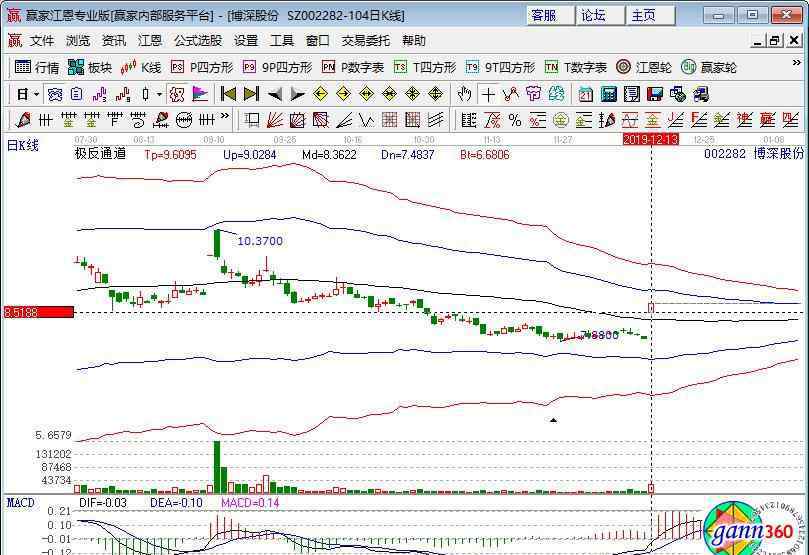The image size is (809, 555).
Task: Open the P四方形 price square tool
Action: pyautogui.click(x=202, y=68)
